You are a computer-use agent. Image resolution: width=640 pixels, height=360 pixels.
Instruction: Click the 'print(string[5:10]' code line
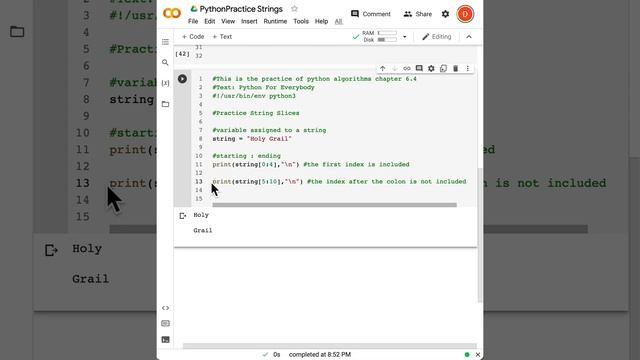339,182
